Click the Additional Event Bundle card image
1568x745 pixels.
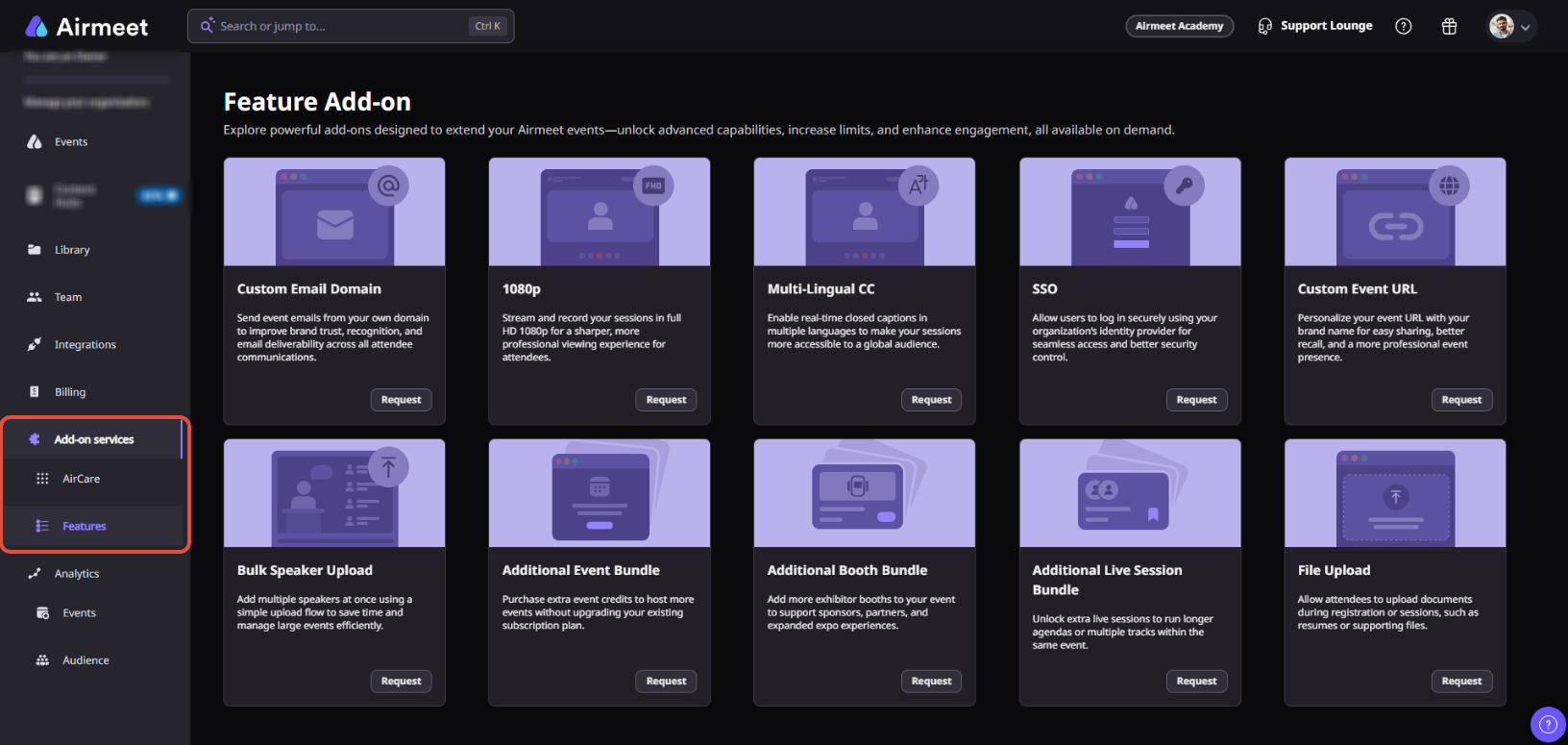600,494
